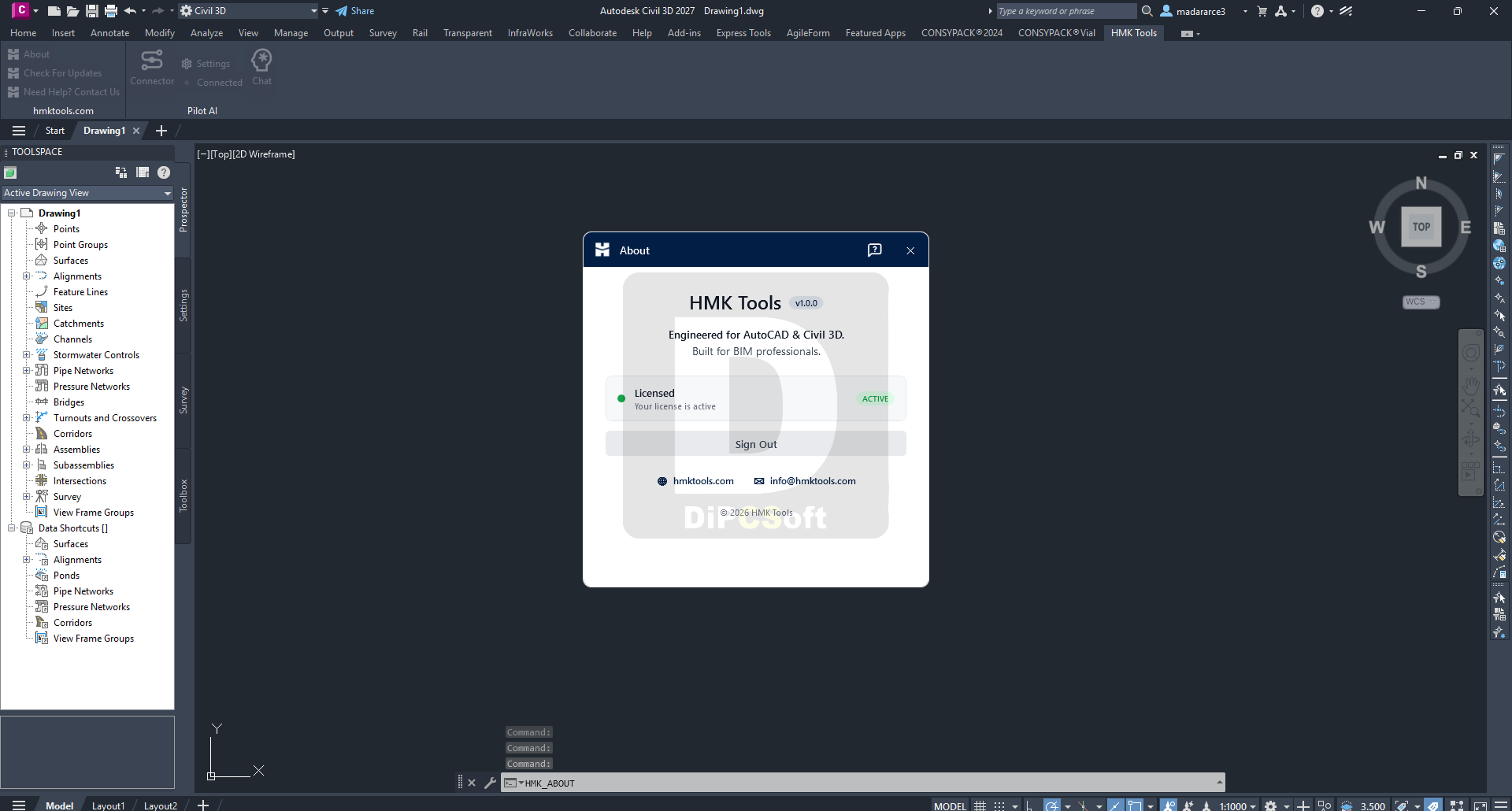Expand the Turnouts and Crossovers node
Image resolution: width=1512 pixels, height=811 pixels.
tap(26, 418)
